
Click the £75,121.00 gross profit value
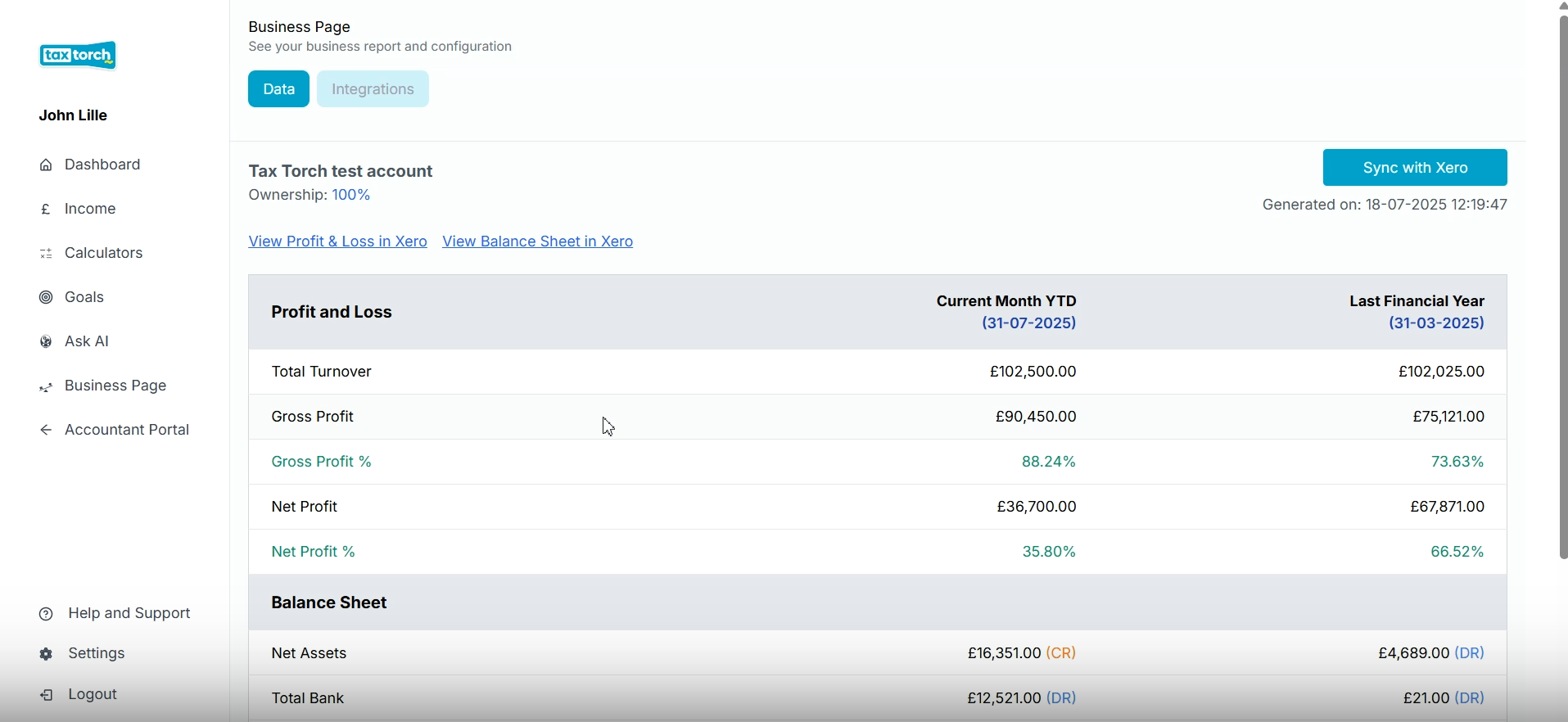click(1448, 417)
